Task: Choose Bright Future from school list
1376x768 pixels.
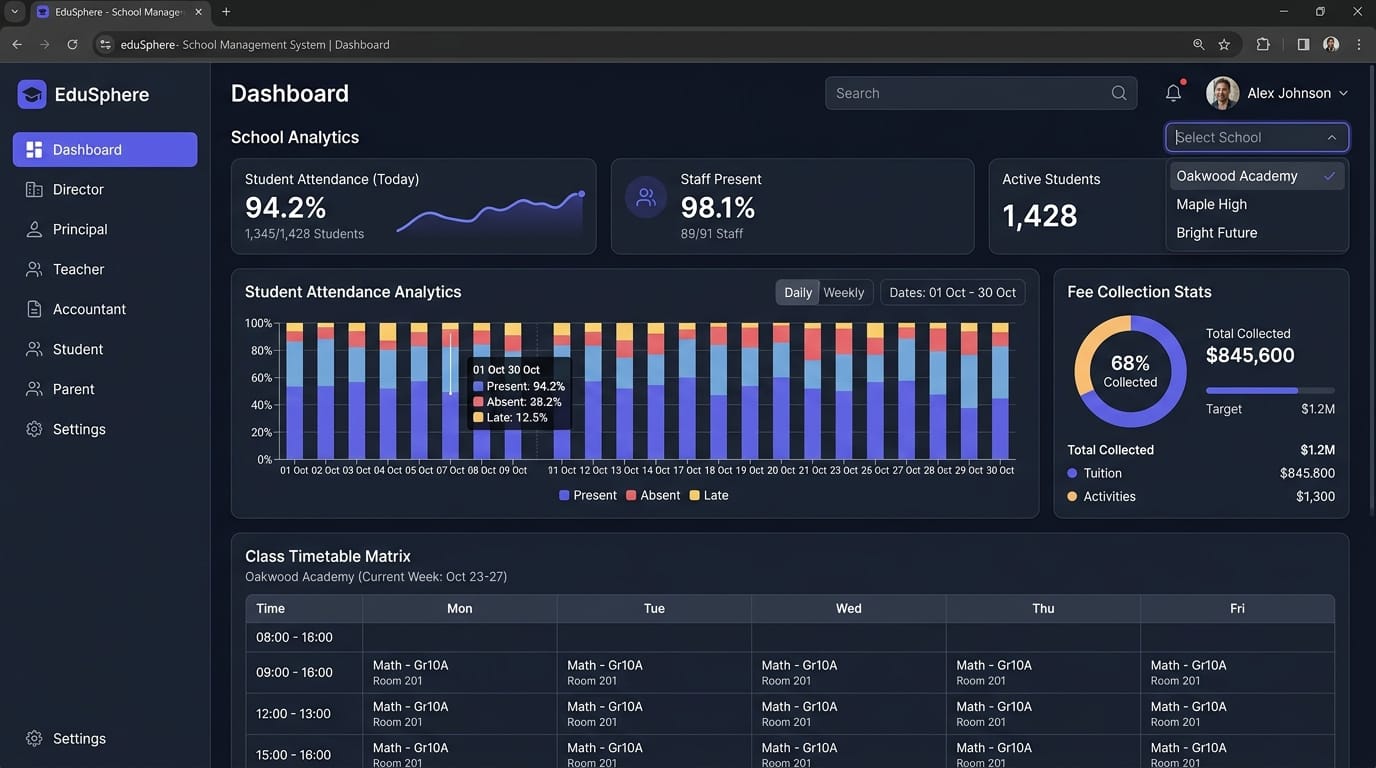Action: 1257,232
